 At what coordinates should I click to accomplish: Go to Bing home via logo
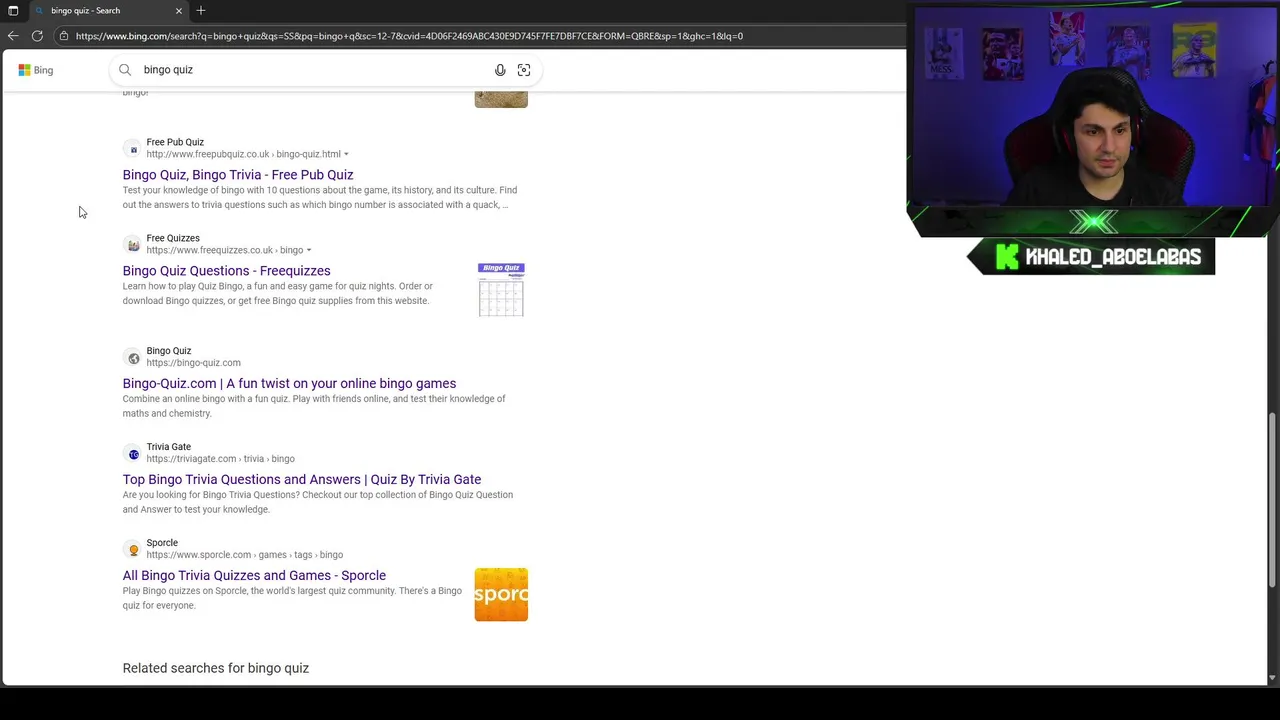point(36,70)
